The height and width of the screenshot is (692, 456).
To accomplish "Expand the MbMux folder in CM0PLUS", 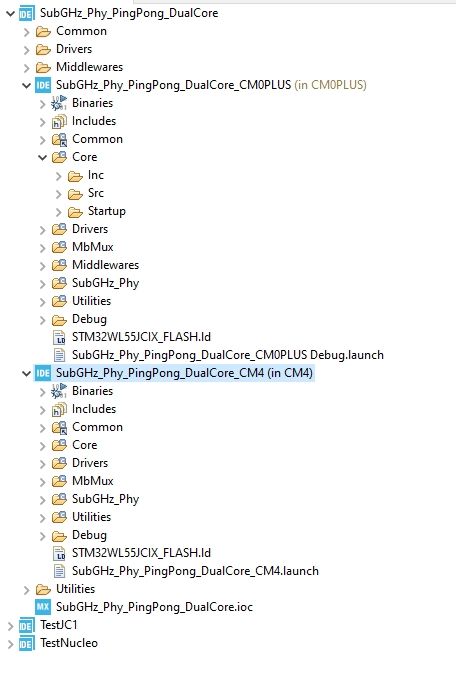I will [42, 248].
